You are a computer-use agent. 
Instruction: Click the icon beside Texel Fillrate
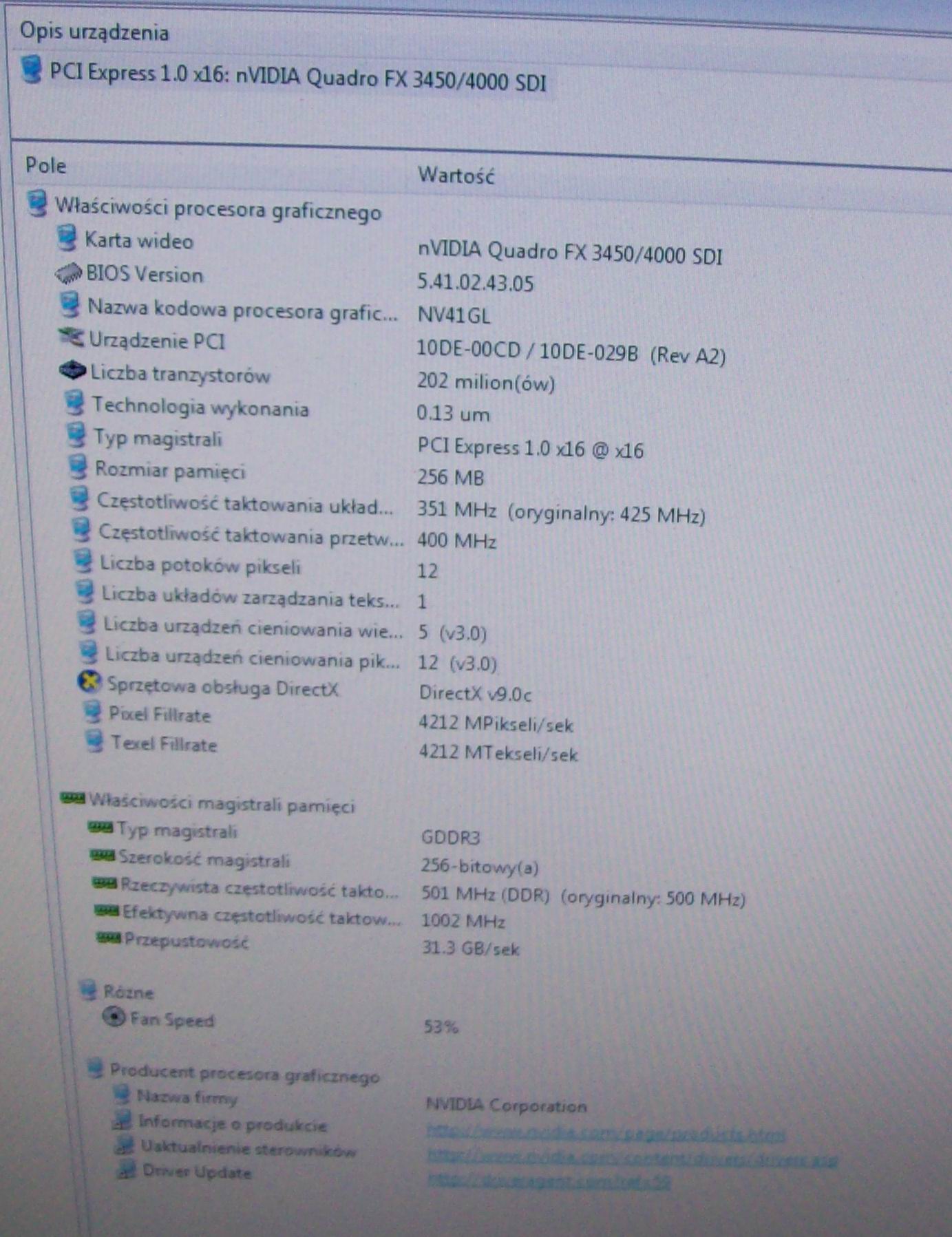pos(94,742)
